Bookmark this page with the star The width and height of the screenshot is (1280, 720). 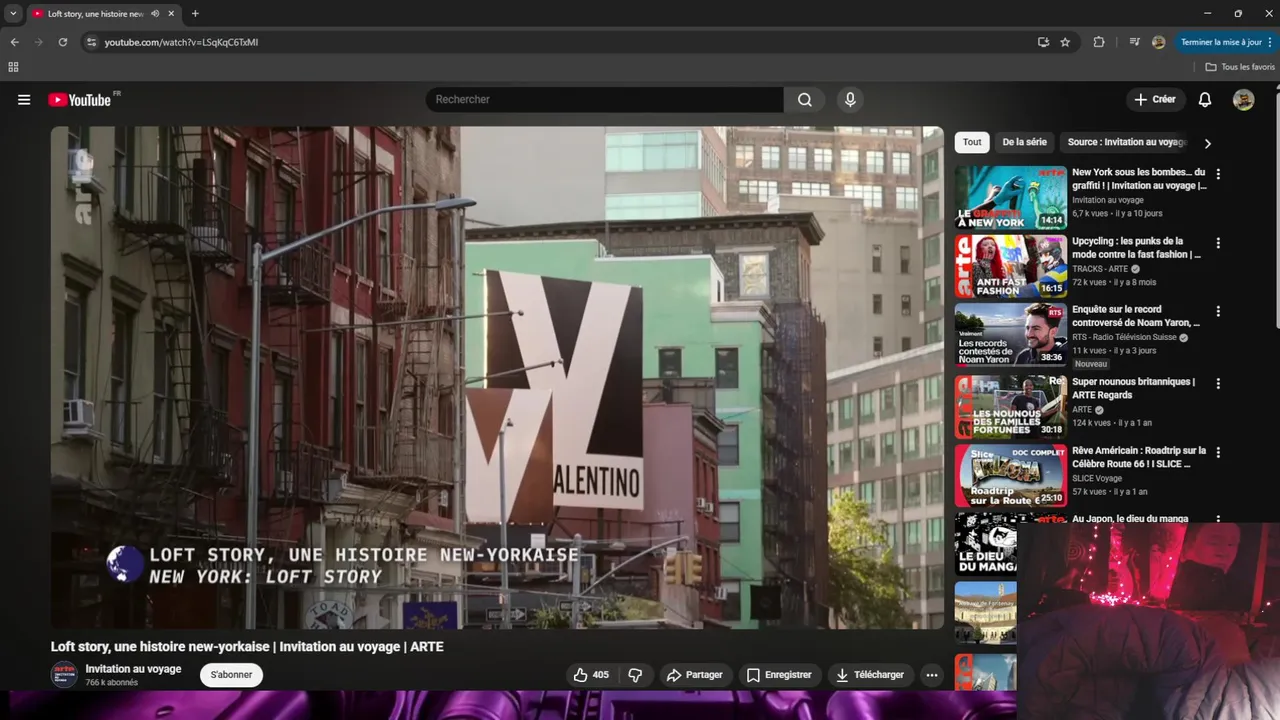click(x=1065, y=42)
